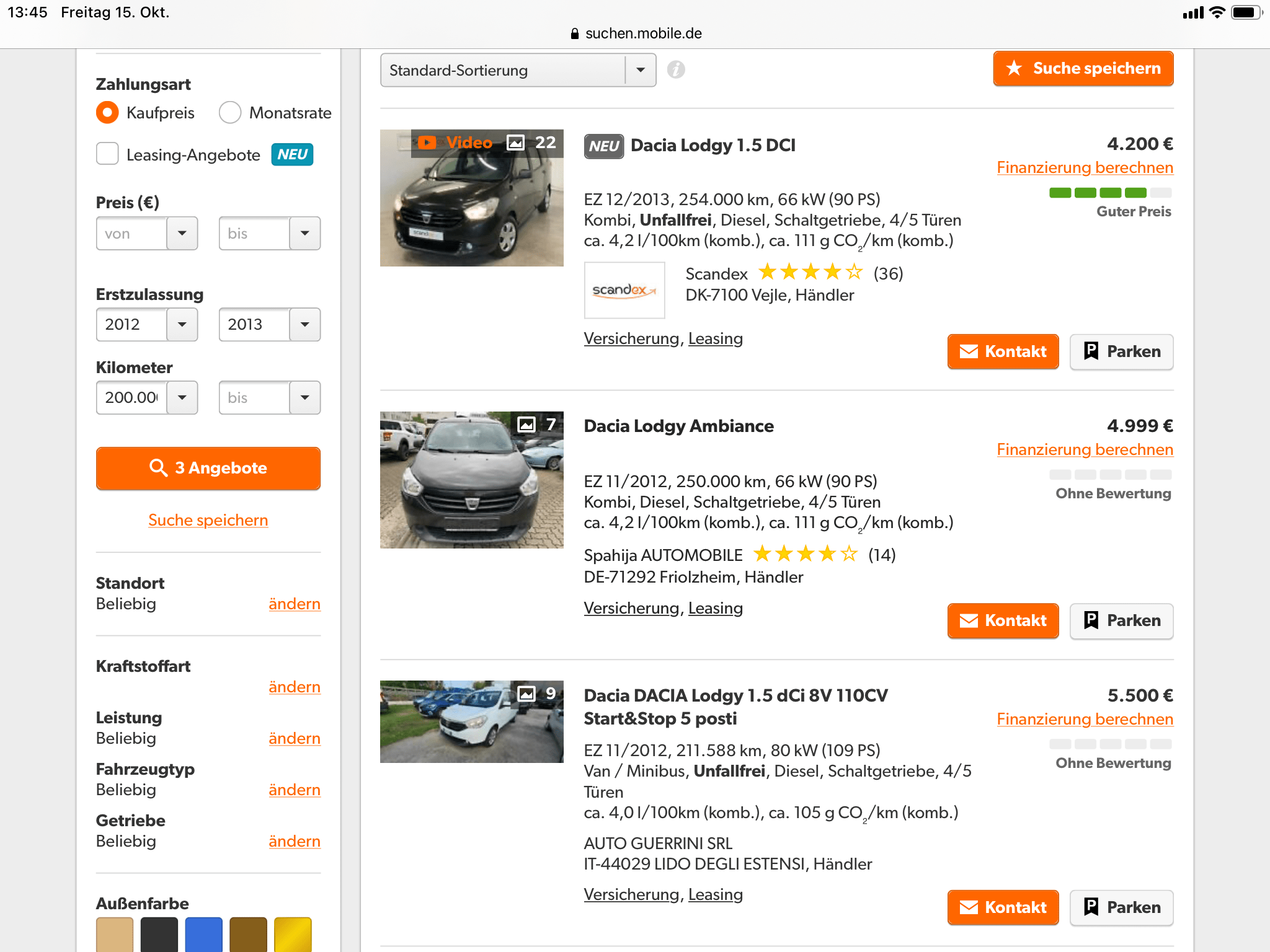1270x952 pixels.
Task: Open Erstzulassung to-year 2013 dropdown
Action: [x=269, y=324]
